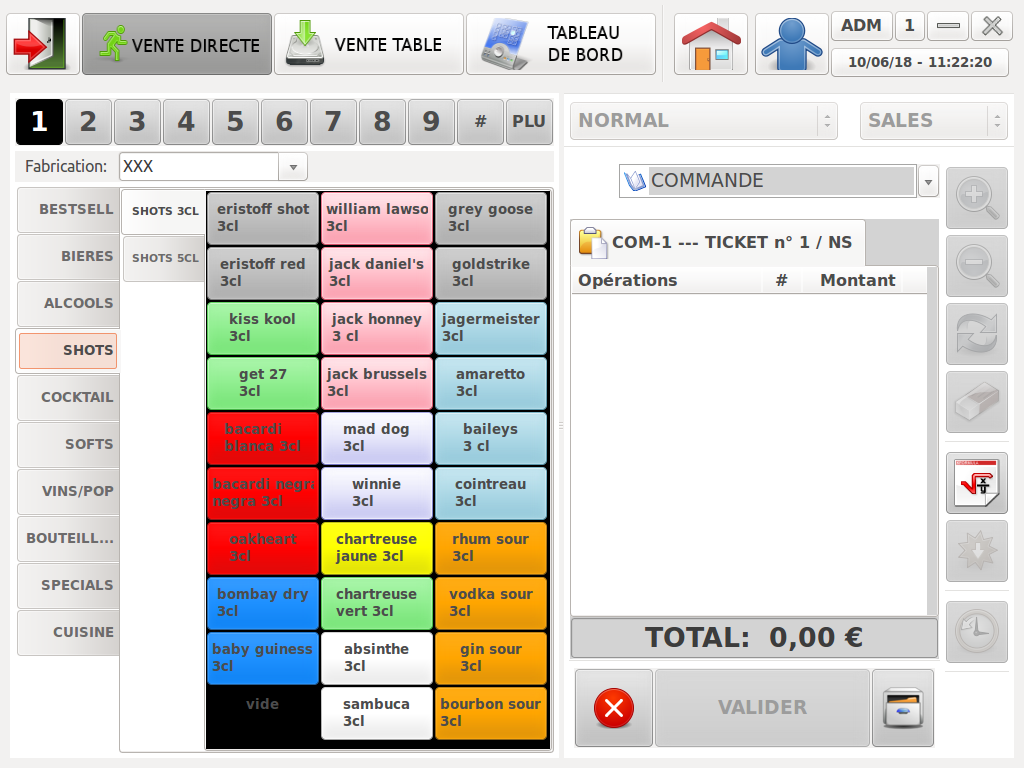Viewport: 1024px width, 768px height.
Task: Open the cash drawer icon
Action: [903, 707]
